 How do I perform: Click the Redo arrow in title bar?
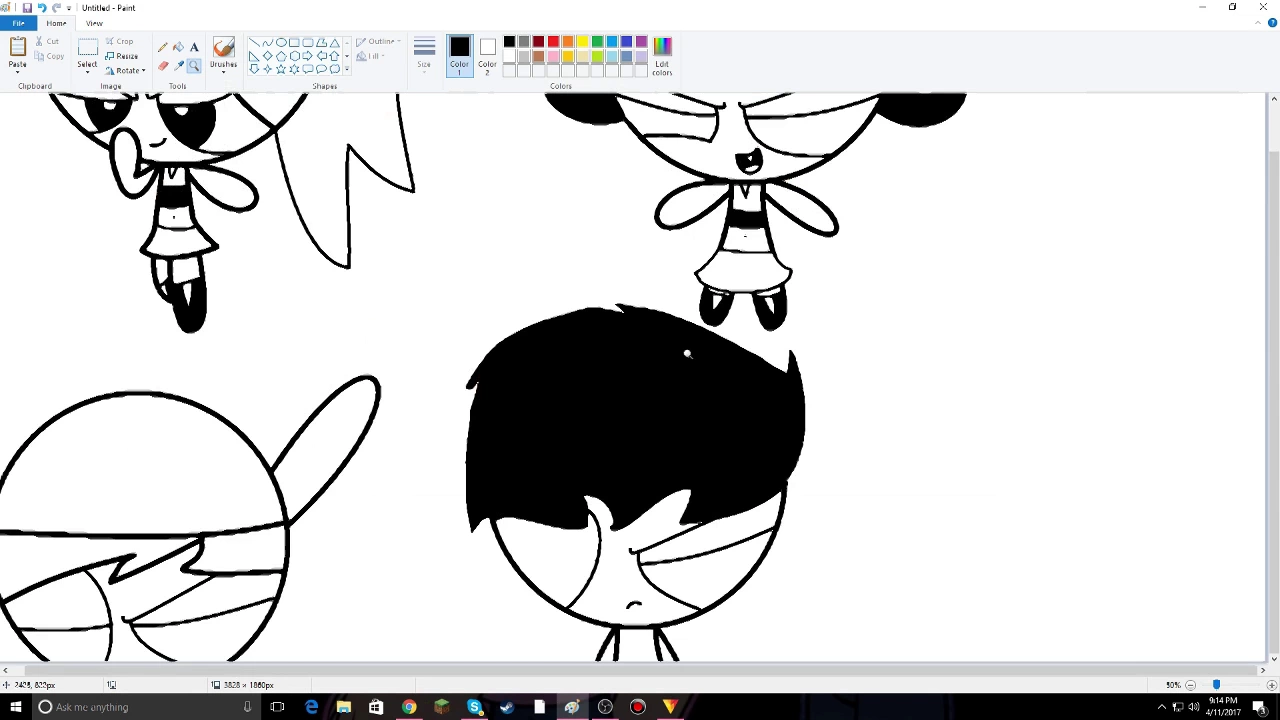click(56, 8)
